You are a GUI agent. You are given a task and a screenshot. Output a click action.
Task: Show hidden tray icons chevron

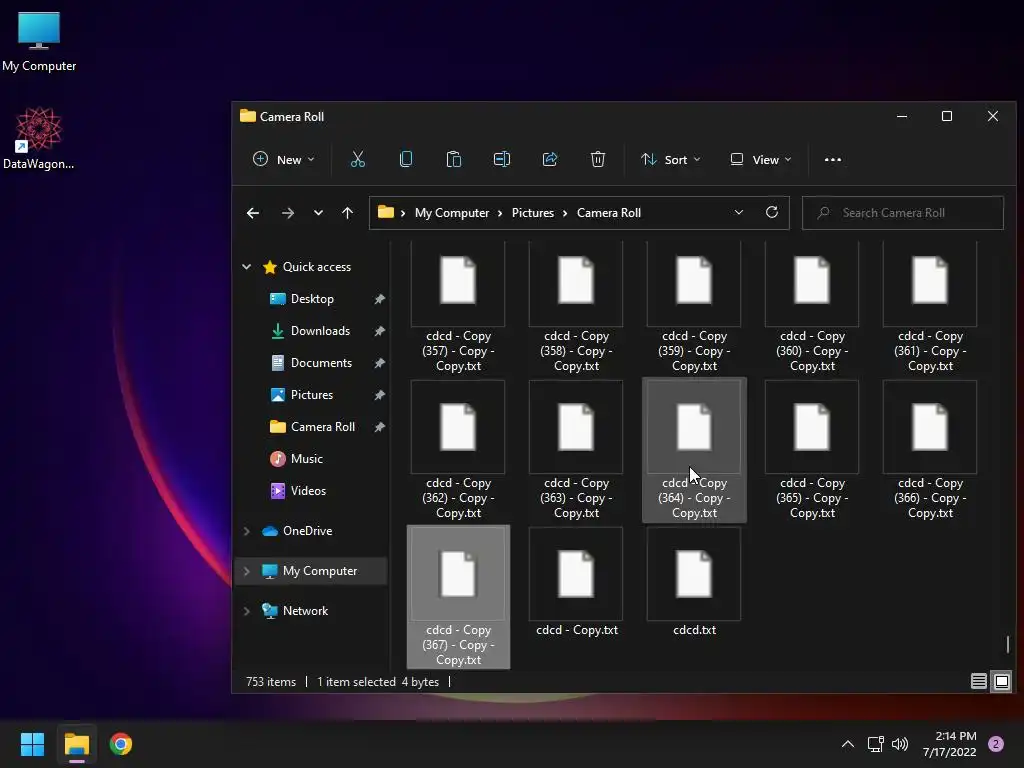(848, 744)
